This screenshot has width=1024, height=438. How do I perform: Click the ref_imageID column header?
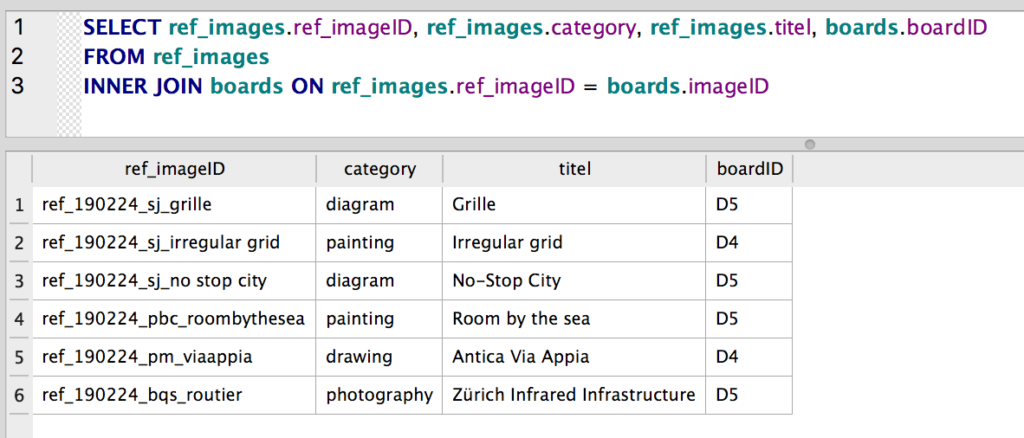(x=174, y=169)
